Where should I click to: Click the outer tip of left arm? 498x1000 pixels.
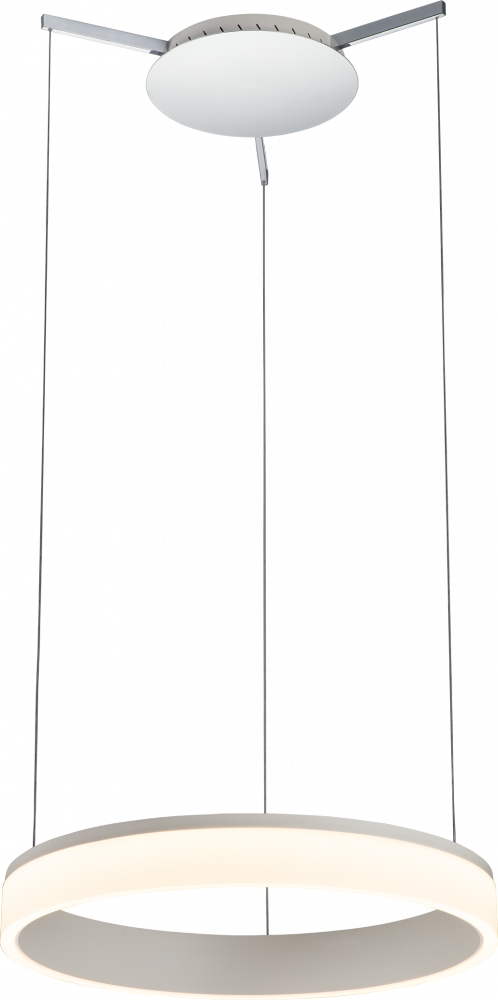(46, 22)
